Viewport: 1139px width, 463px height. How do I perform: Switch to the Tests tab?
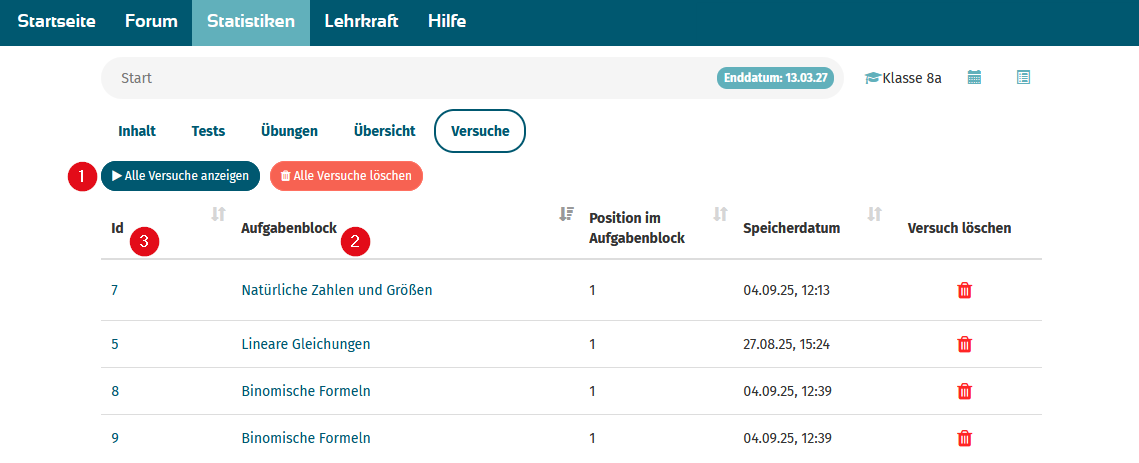pos(208,132)
